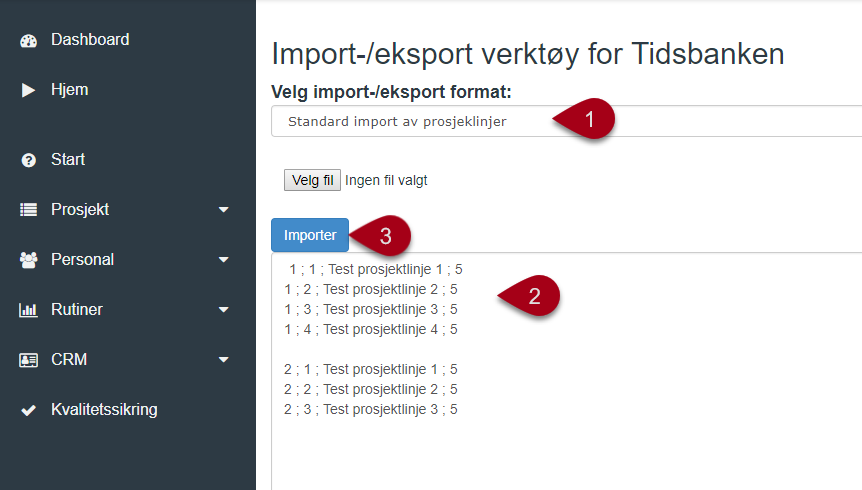This screenshot has width=862, height=490.
Task: Expand the Personal submenu arrow
Action: coord(223,260)
